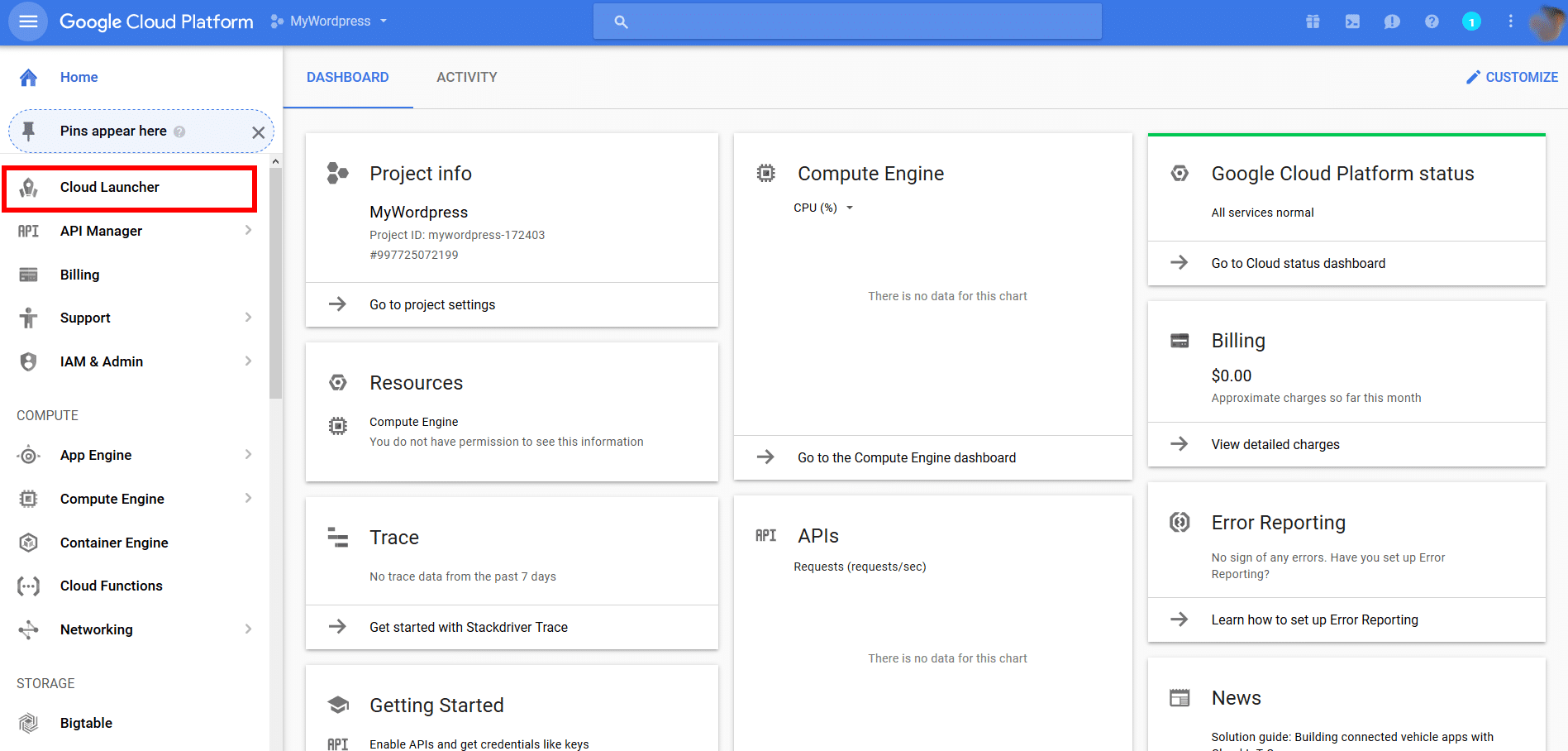This screenshot has height=751, width=1568.
Task: Click the $0.00 billing amount
Action: 1232,375
